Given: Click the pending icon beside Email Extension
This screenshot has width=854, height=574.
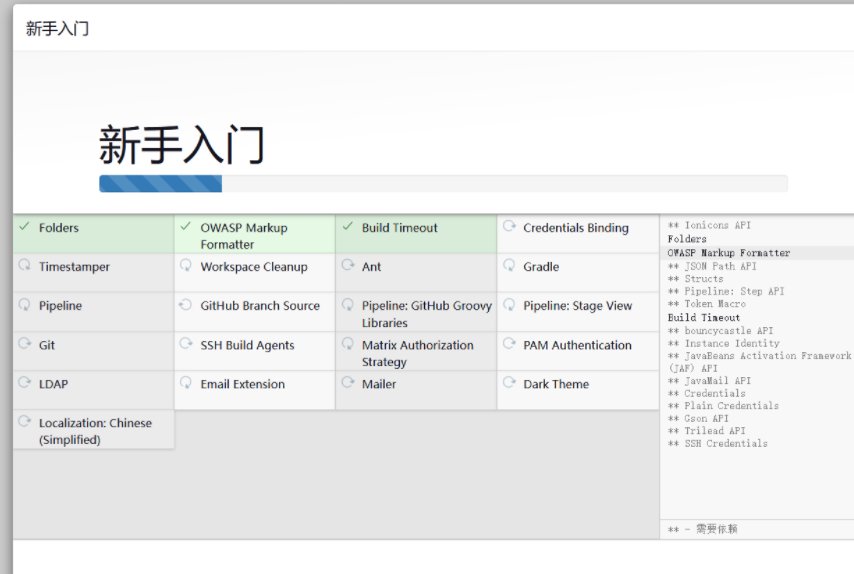Looking at the screenshot, I should pos(186,382).
